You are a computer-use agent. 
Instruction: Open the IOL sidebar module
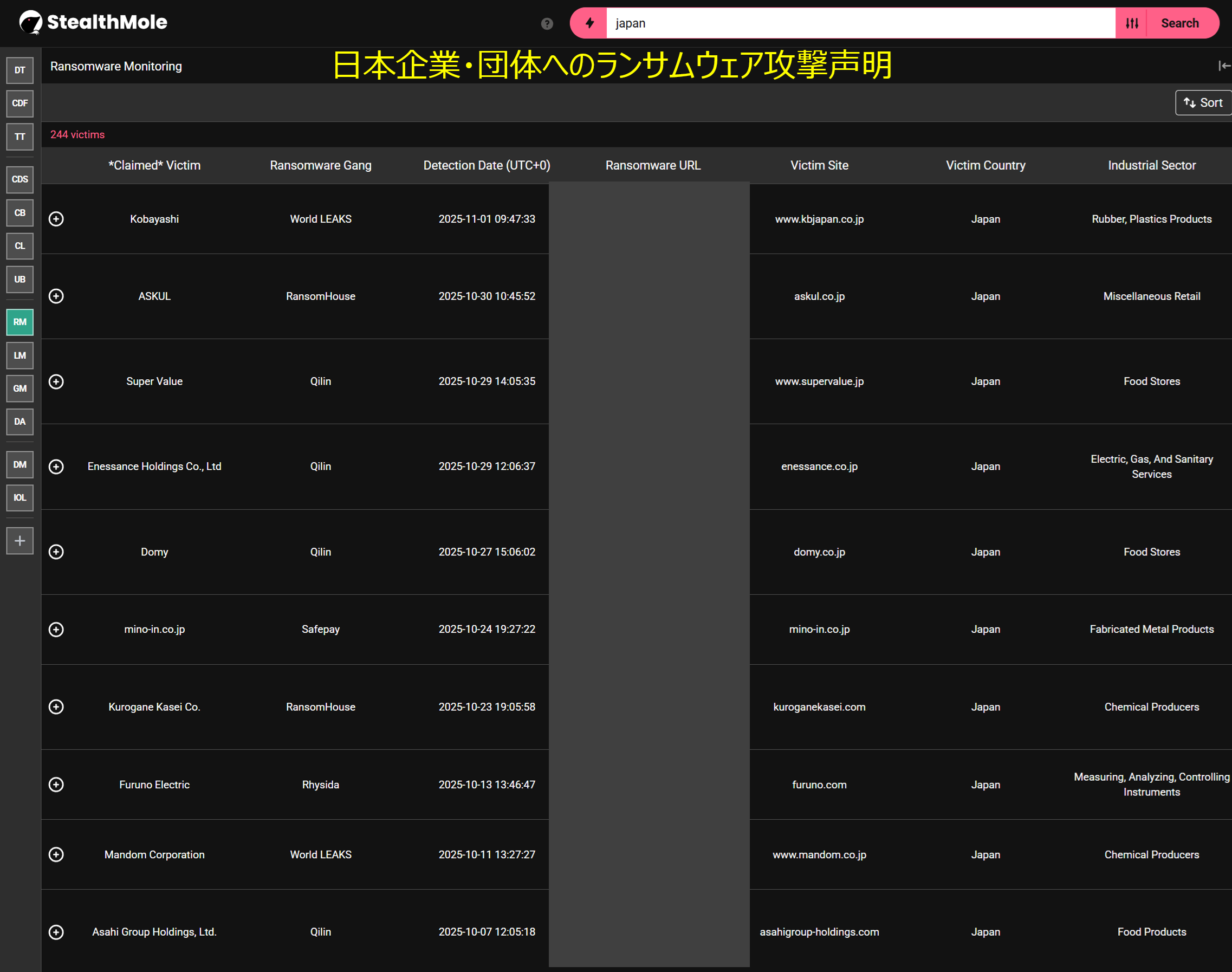20,498
